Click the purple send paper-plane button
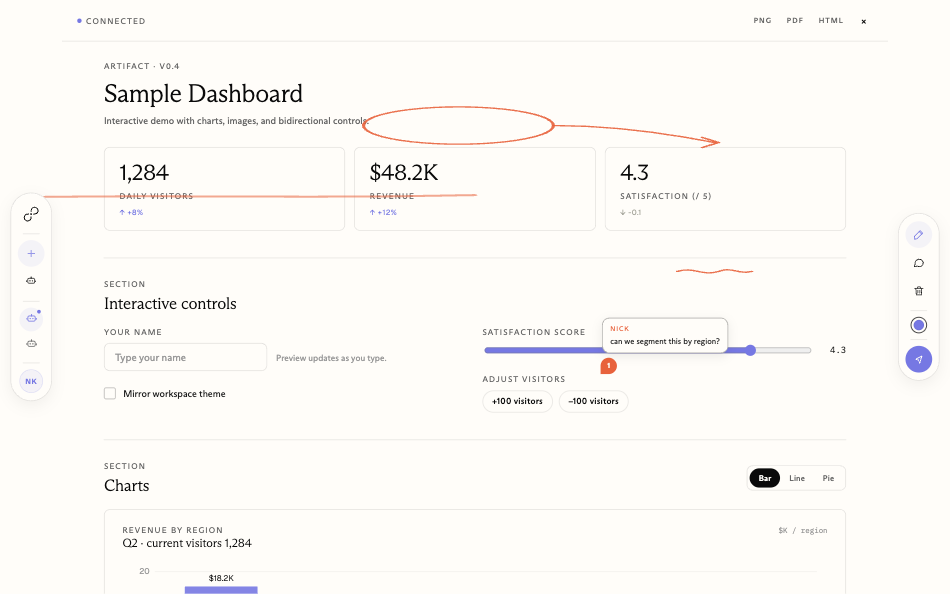Image resolution: width=950 pixels, height=594 pixels. tap(918, 359)
